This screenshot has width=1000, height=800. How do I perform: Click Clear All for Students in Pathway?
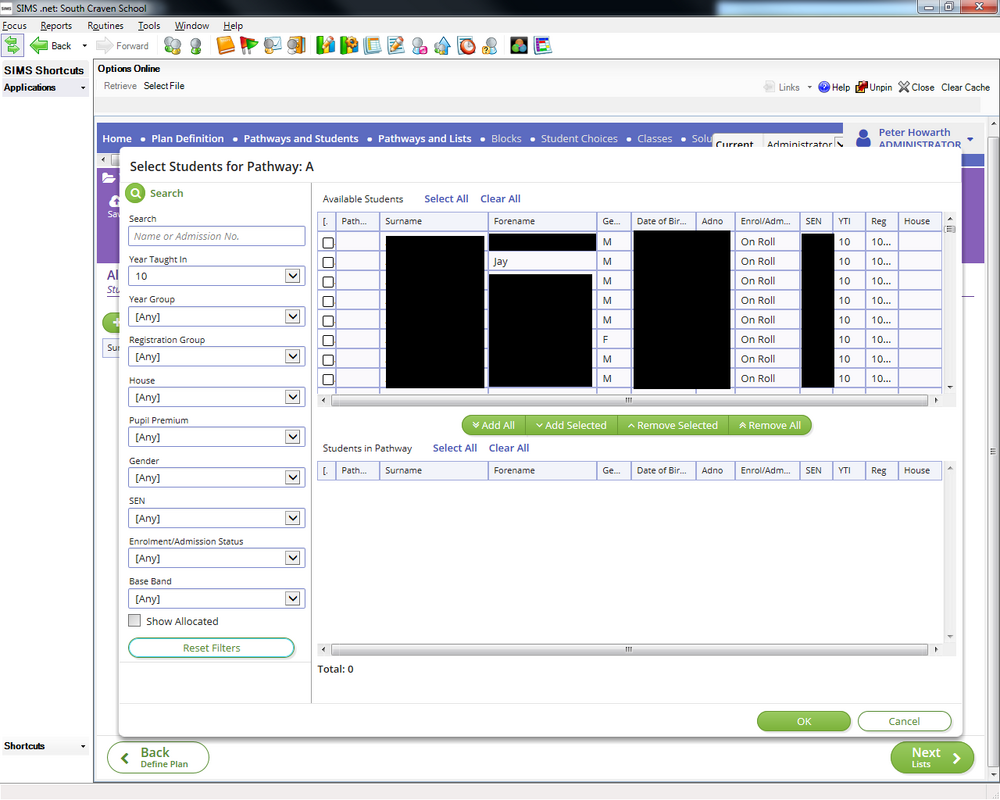coord(509,448)
